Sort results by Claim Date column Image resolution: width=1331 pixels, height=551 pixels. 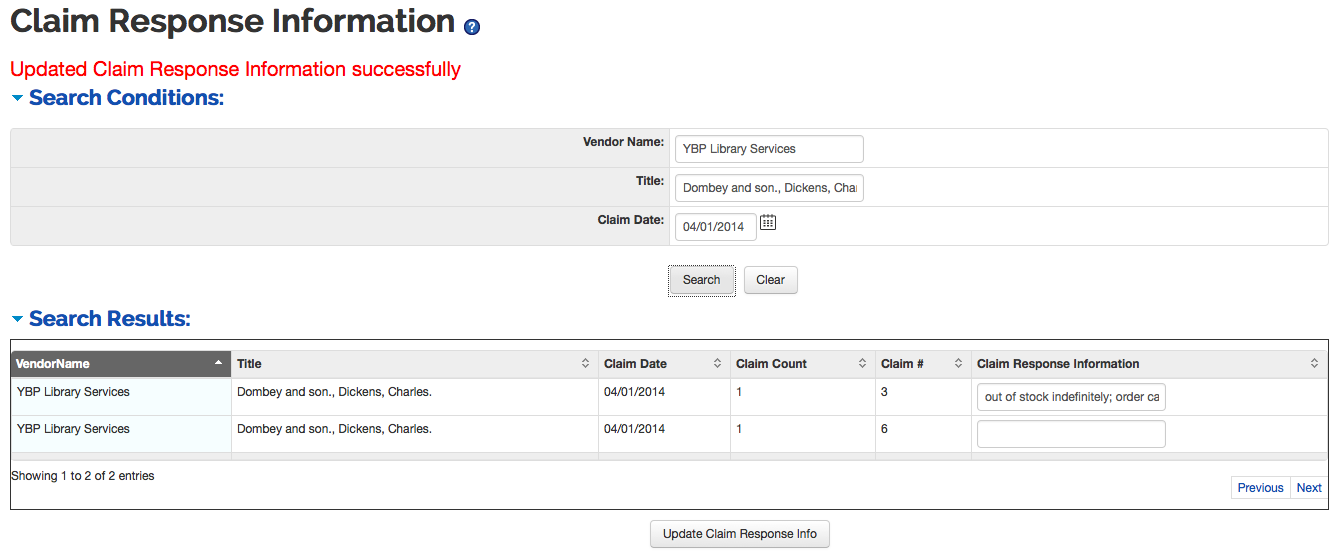pyautogui.click(x=663, y=364)
